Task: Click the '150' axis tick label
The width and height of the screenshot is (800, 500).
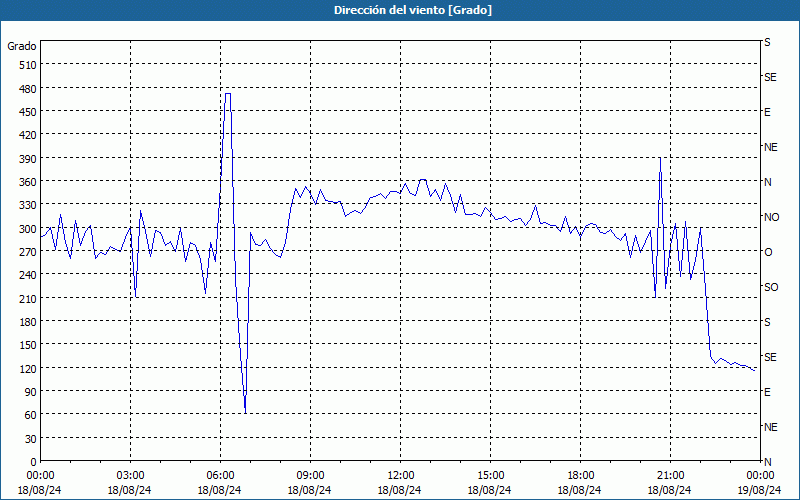Action: point(28,345)
